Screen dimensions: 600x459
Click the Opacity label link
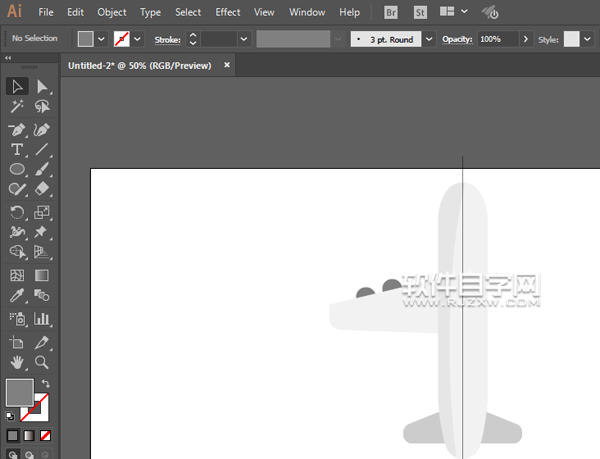(x=456, y=39)
